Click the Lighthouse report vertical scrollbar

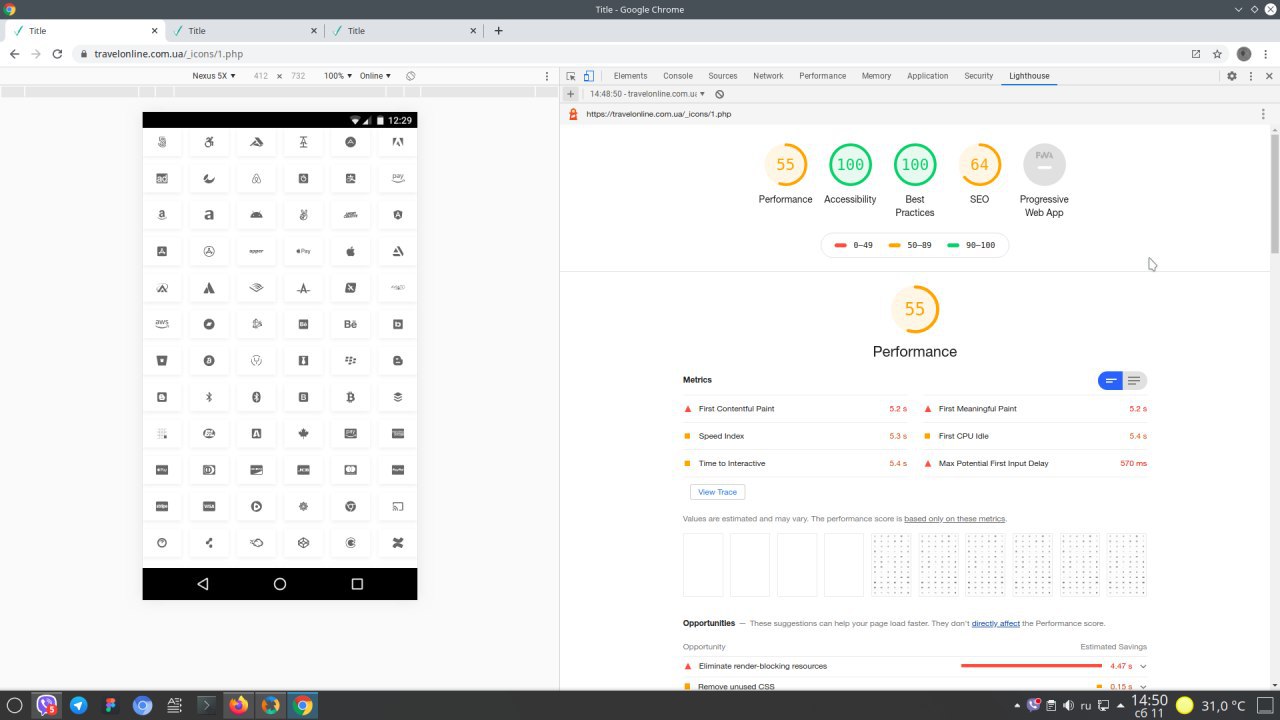(1274, 193)
